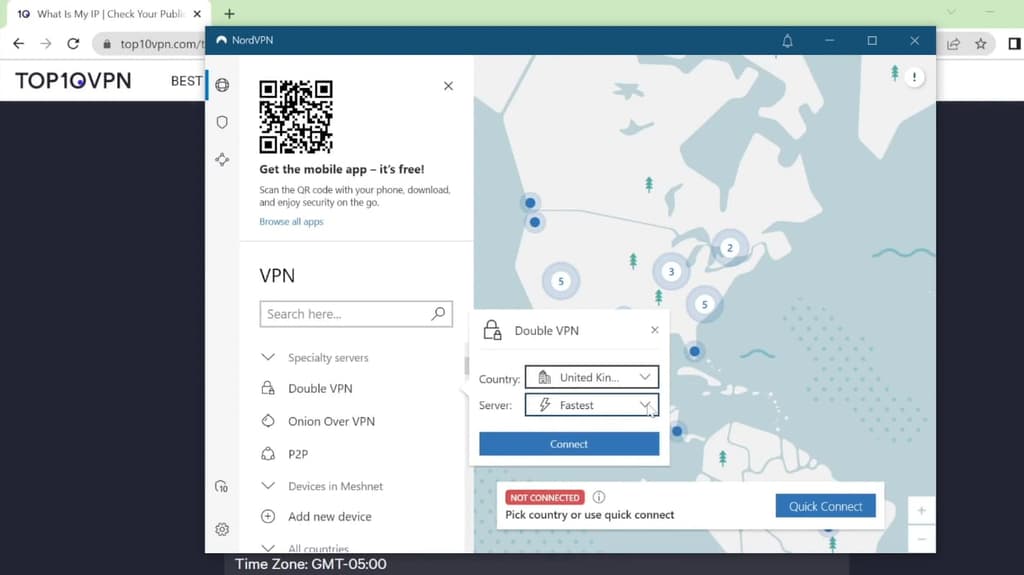1024x575 pixels.
Task: Select the What Is My IP browser tab
Action: [x=108, y=14]
